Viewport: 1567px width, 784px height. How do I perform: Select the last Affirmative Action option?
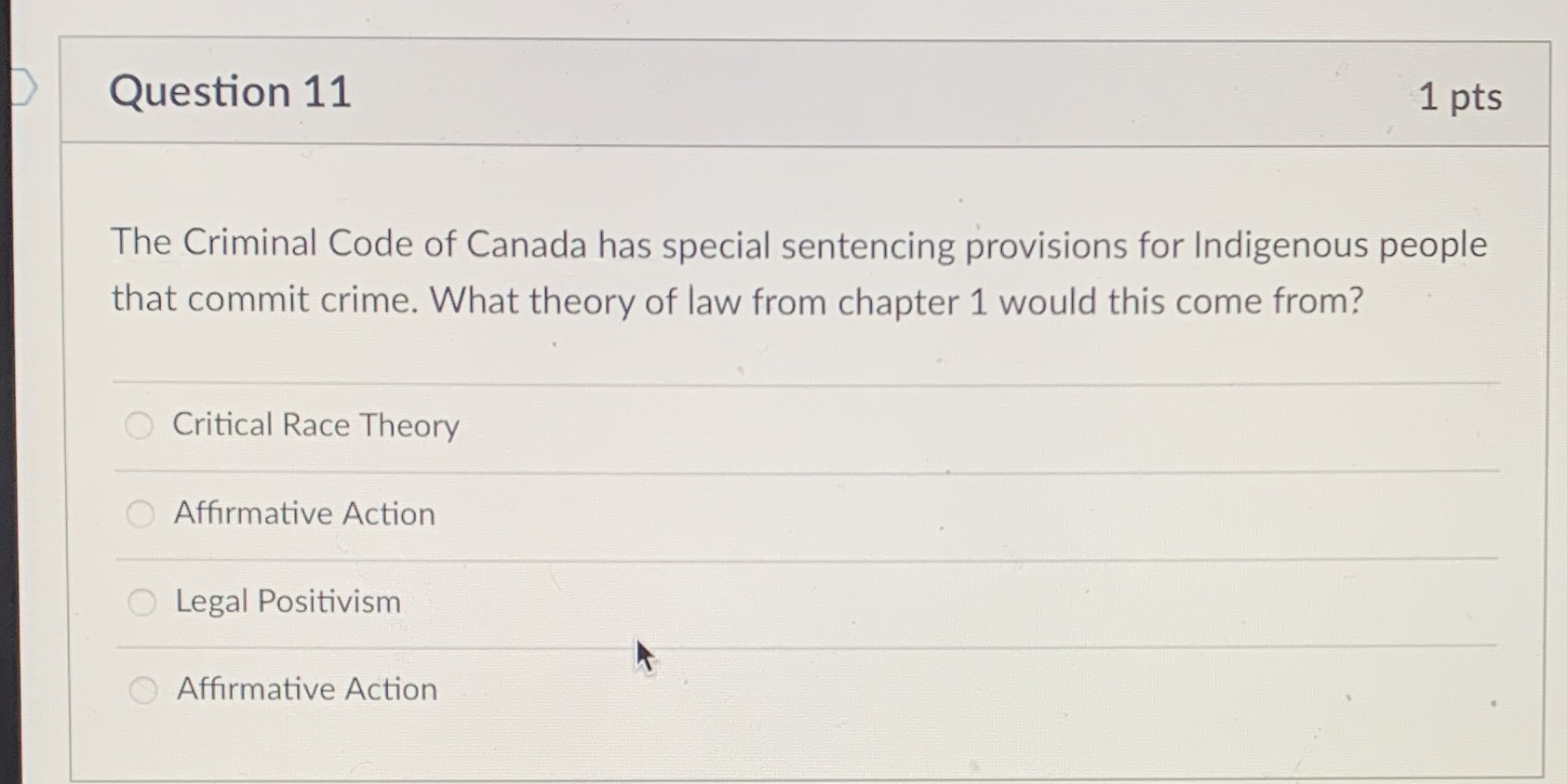(141, 691)
